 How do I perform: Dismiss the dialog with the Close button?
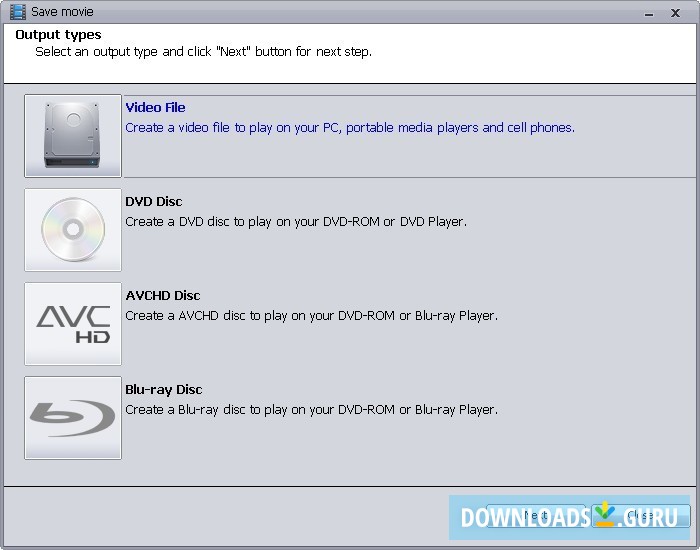pyautogui.click(x=641, y=516)
